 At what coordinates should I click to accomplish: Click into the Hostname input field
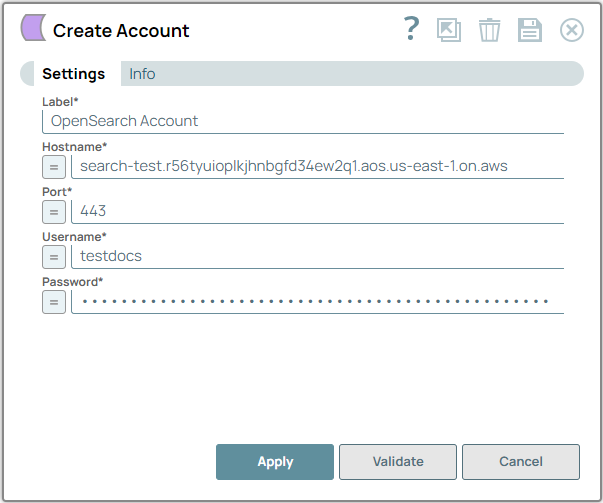coord(318,167)
